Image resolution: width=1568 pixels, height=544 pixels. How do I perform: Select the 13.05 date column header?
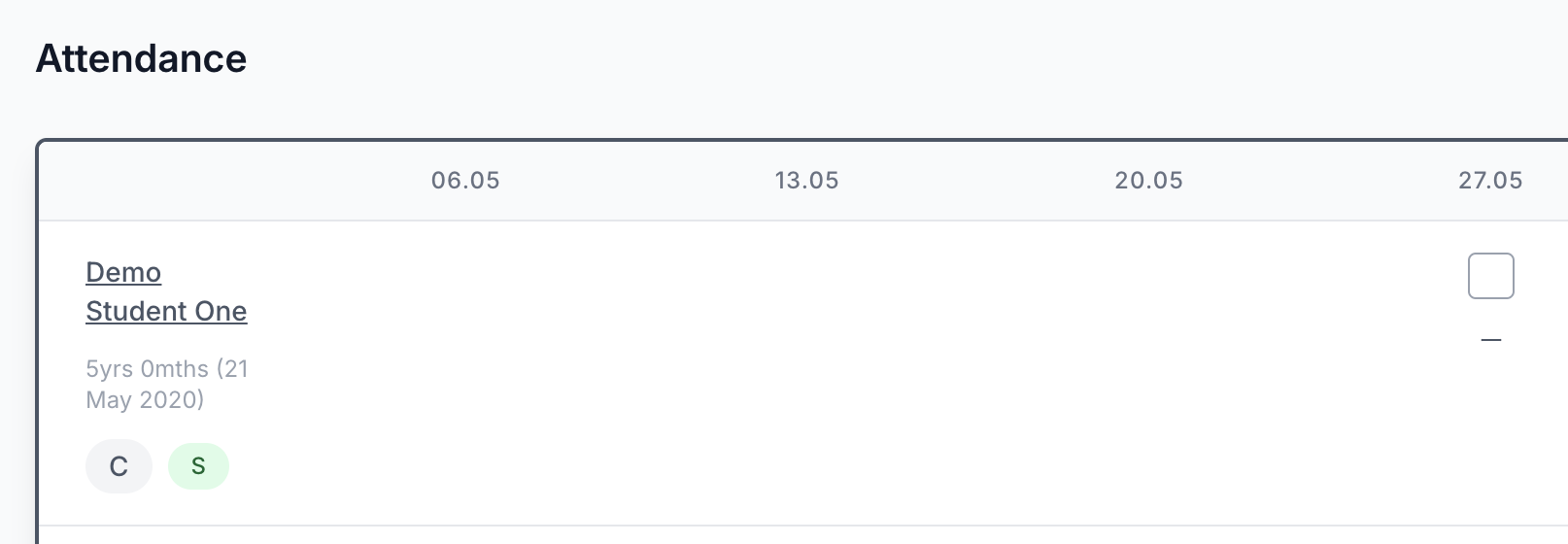click(806, 181)
